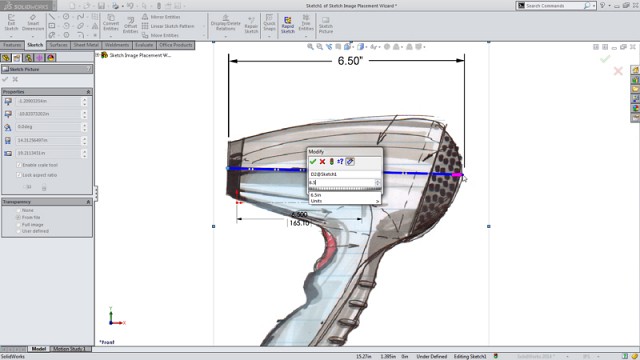Click the Convert Entities tool
The height and width of the screenshot is (360, 640).
coord(111,23)
